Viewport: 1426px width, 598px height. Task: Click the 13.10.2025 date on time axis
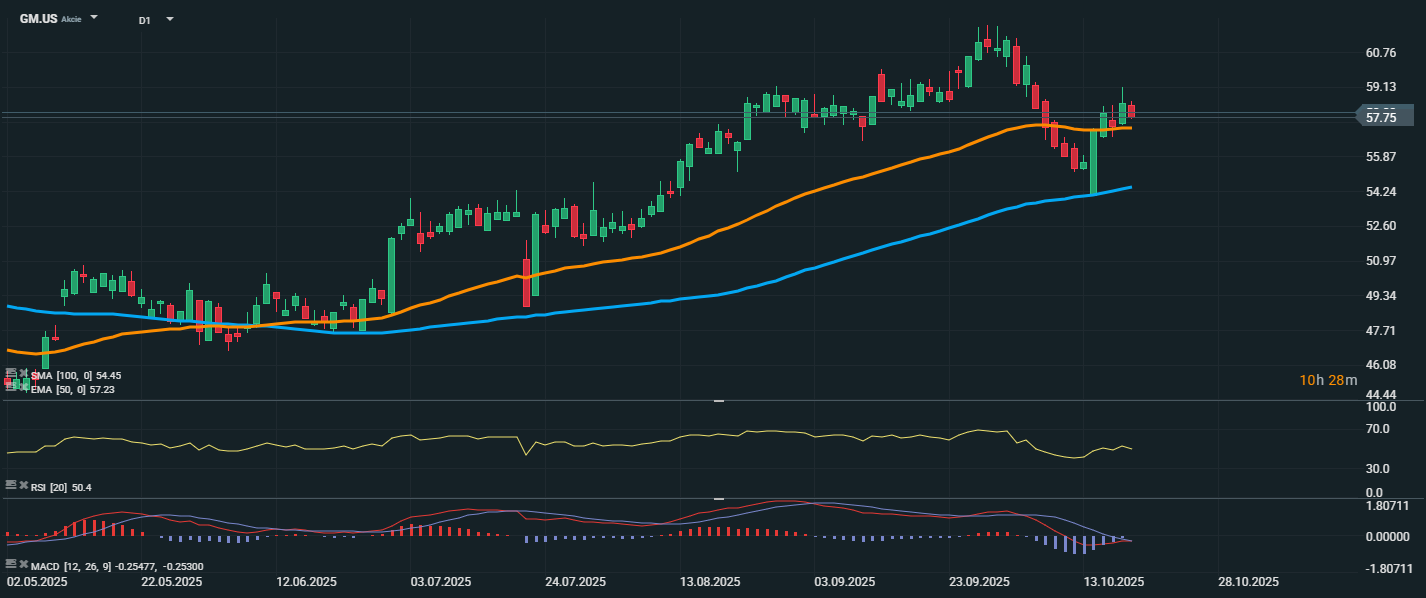point(1115,582)
